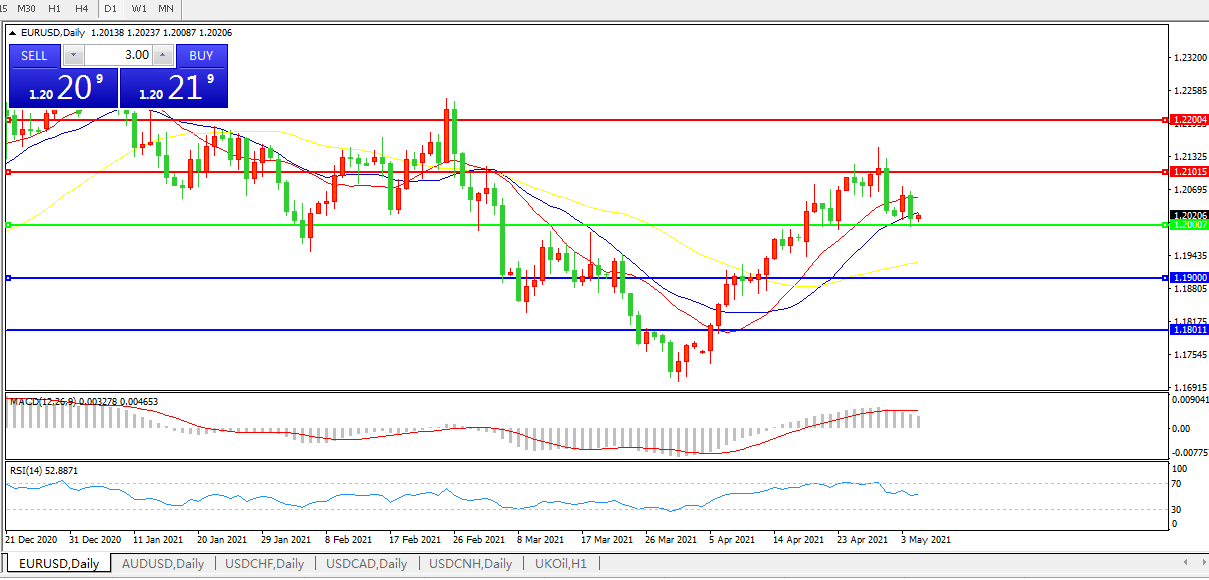
Task: Switch chart to MN monthly timeframe
Action: click(x=166, y=8)
